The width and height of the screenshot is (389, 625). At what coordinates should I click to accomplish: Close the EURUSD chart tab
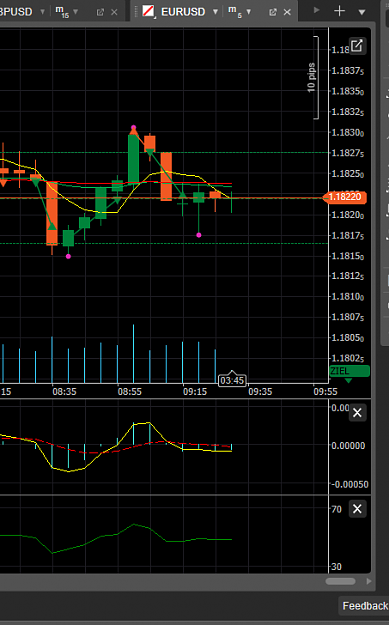click(287, 12)
